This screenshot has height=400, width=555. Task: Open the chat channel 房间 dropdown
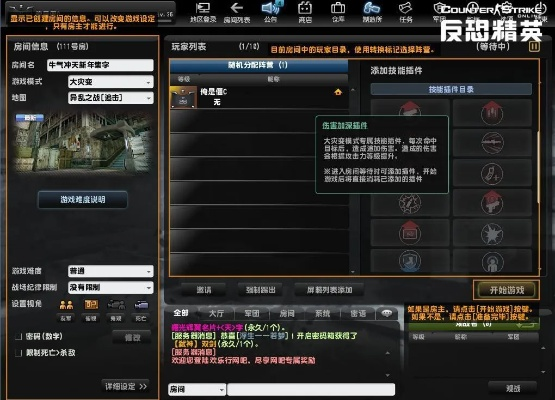click(197, 389)
